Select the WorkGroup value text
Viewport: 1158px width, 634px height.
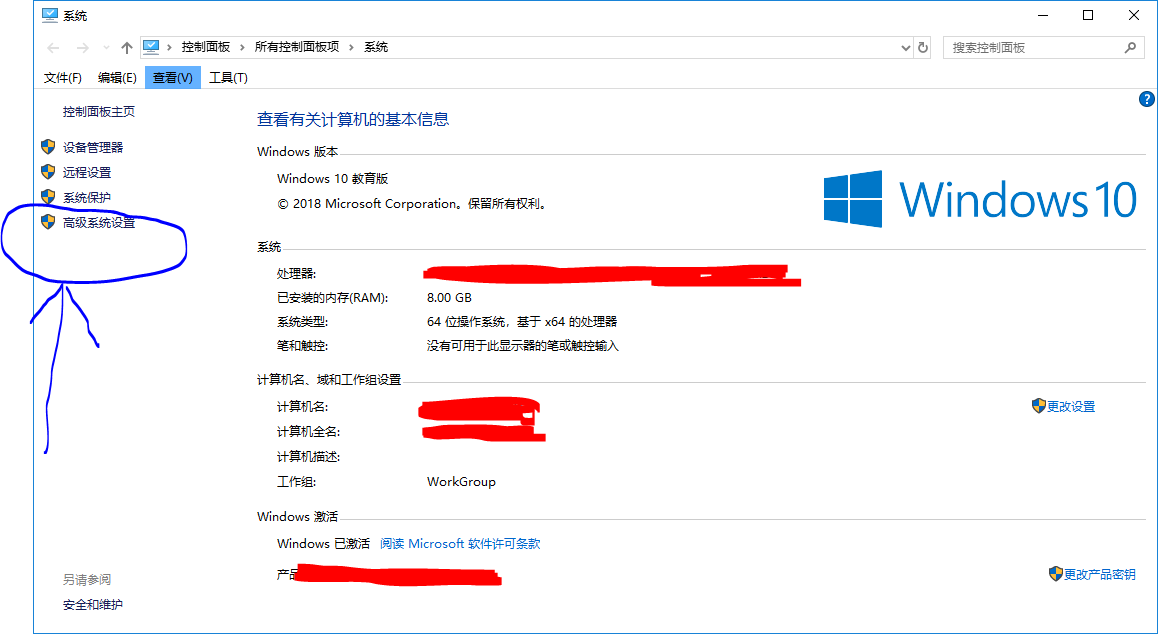(461, 482)
